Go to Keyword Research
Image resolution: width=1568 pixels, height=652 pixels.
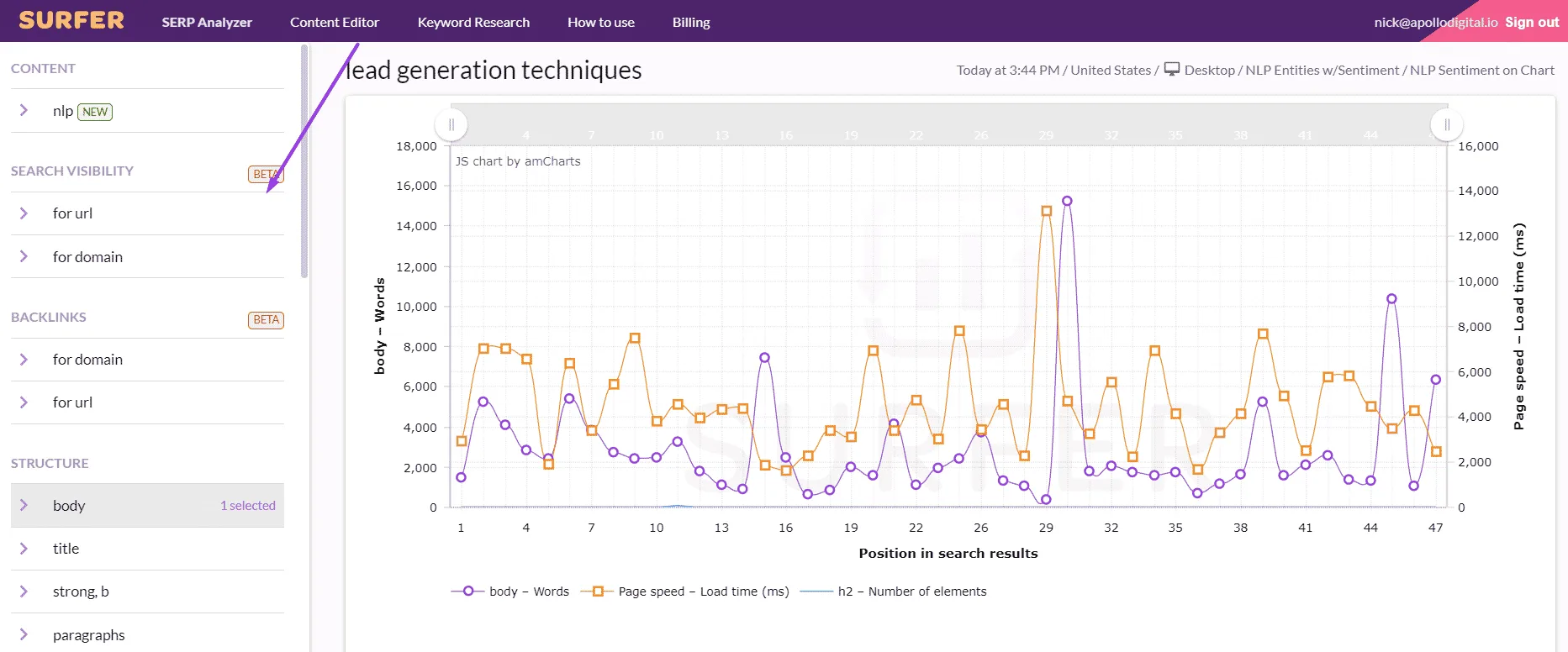pos(473,22)
